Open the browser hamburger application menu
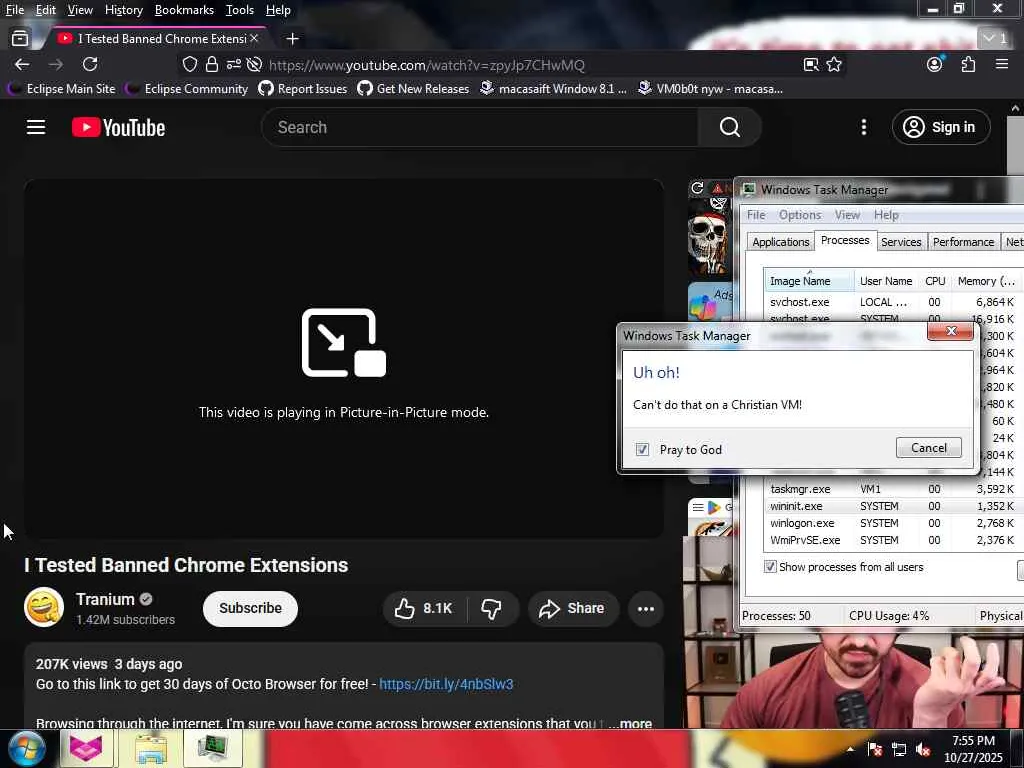The image size is (1024, 768). point(1002,65)
